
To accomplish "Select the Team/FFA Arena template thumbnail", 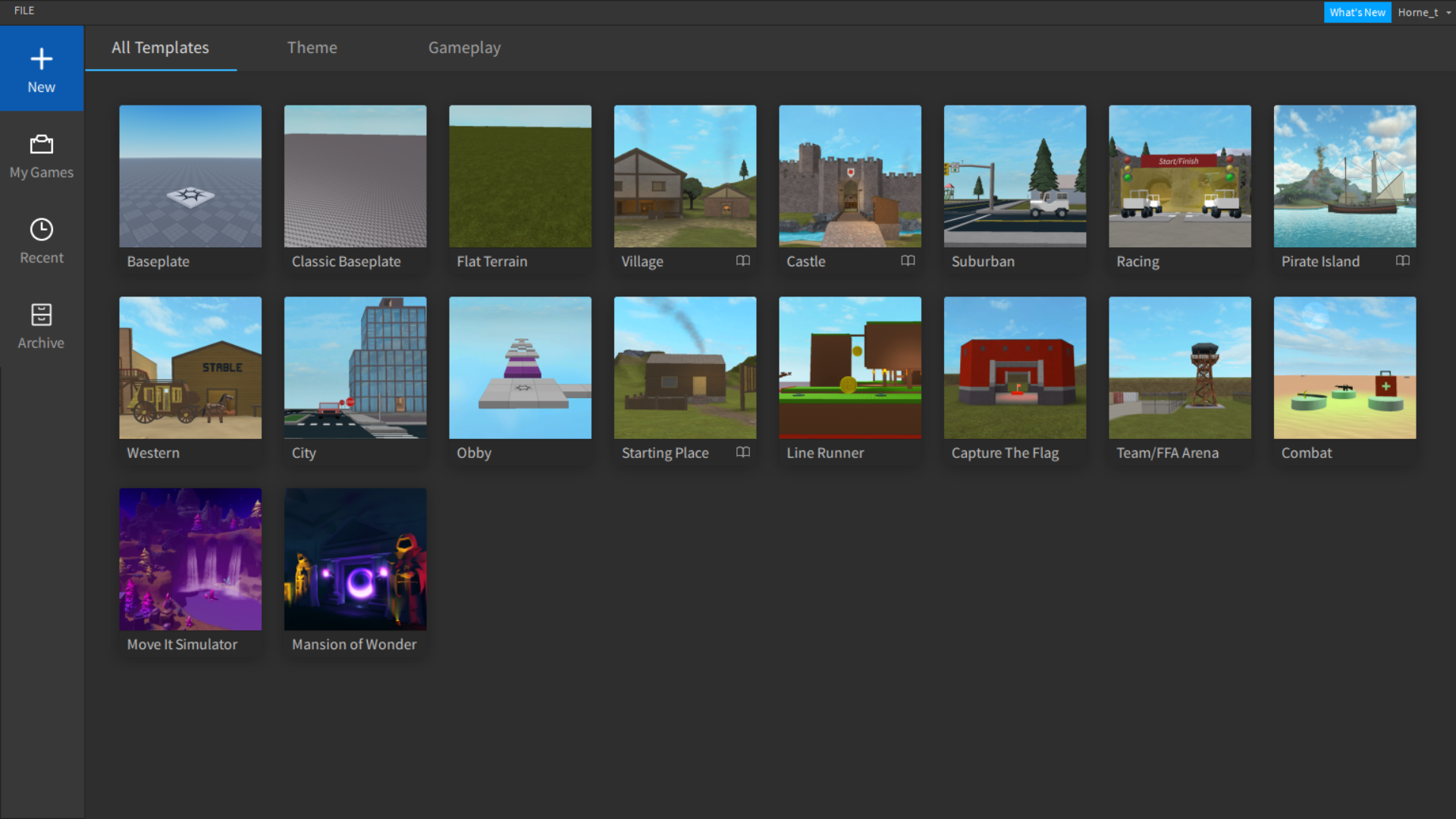I will (x=1180, y=368).
